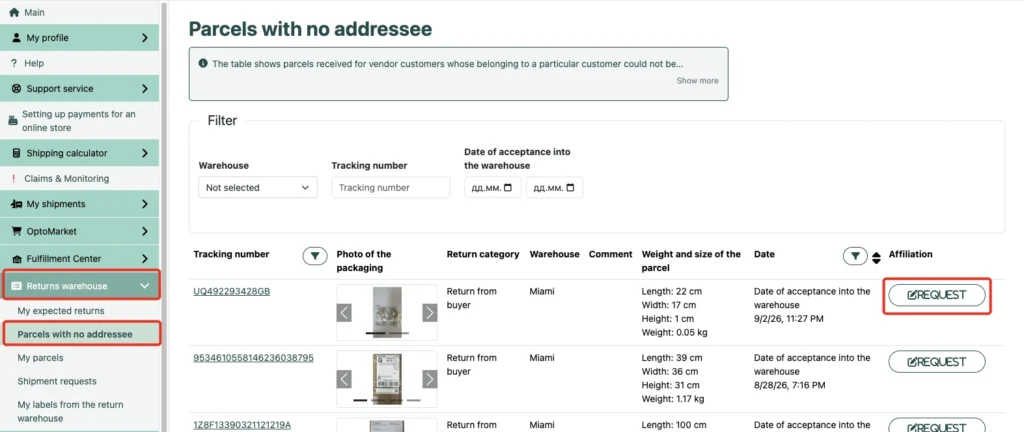Open tracking link 9534610558146236038795
Screen dimensions: 1024x432
point(253,358)
